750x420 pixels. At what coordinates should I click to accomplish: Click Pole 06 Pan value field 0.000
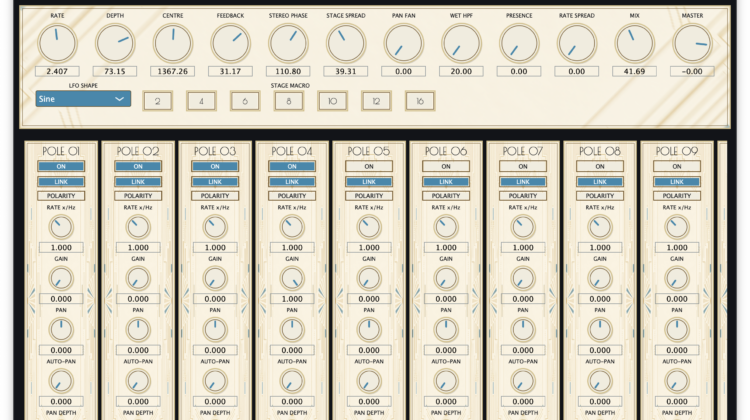coord(446,350)
